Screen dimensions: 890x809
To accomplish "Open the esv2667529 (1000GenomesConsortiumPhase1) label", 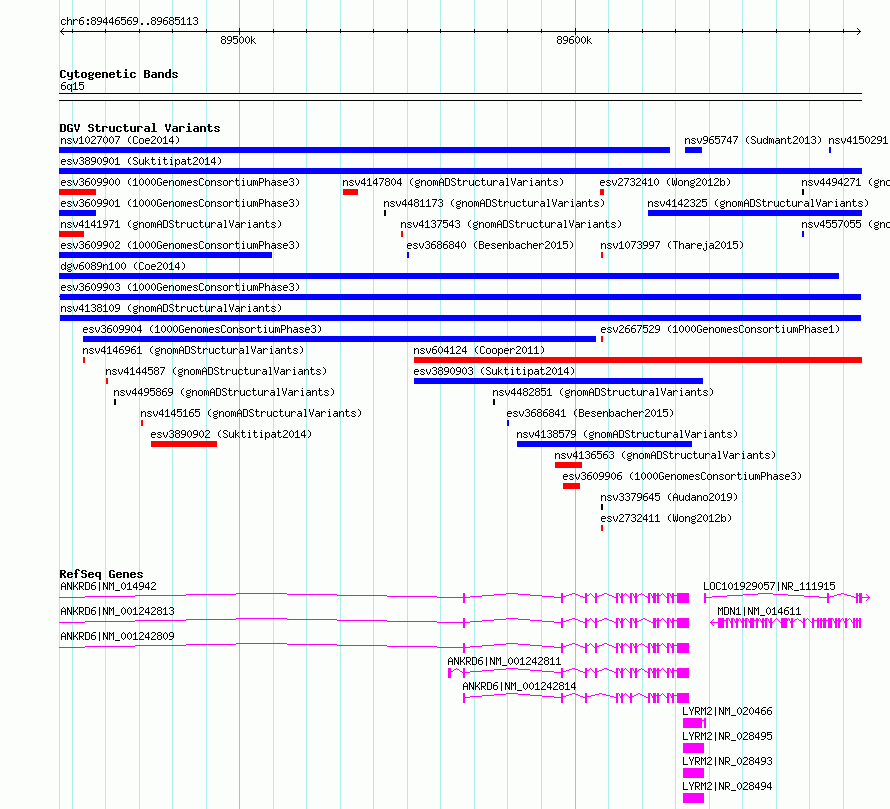I will tap(720, 329).
